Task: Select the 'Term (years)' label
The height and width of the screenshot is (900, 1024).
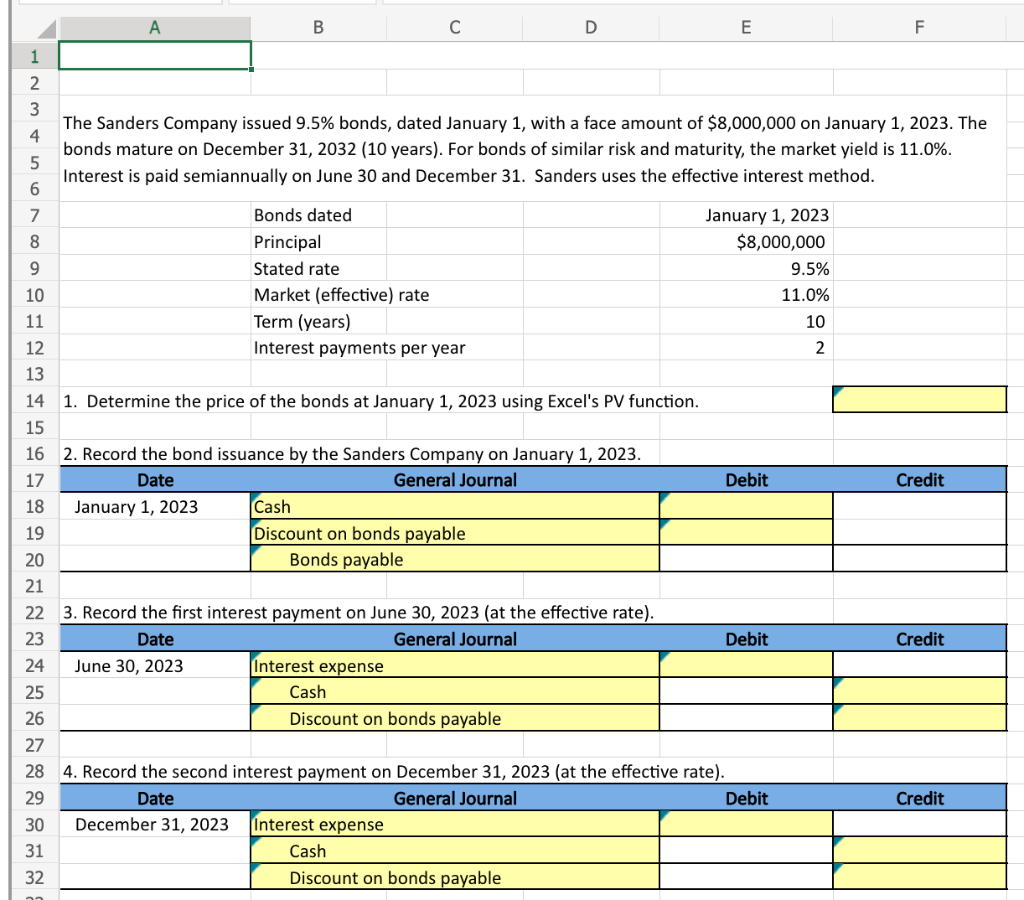Action: 302,321
